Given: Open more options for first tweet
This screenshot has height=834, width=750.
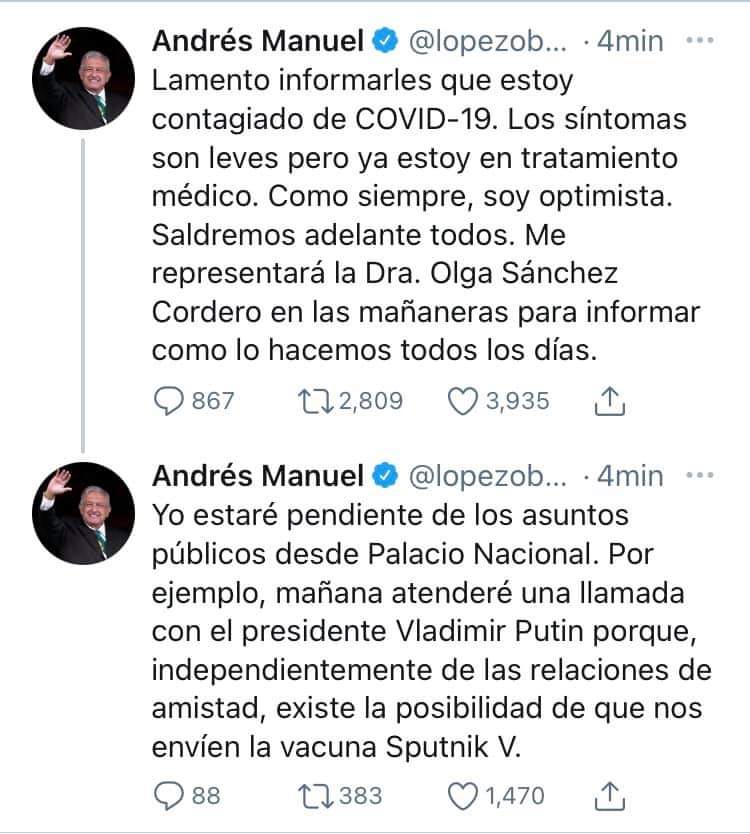Looking at the screenshot, I should 700,41.
